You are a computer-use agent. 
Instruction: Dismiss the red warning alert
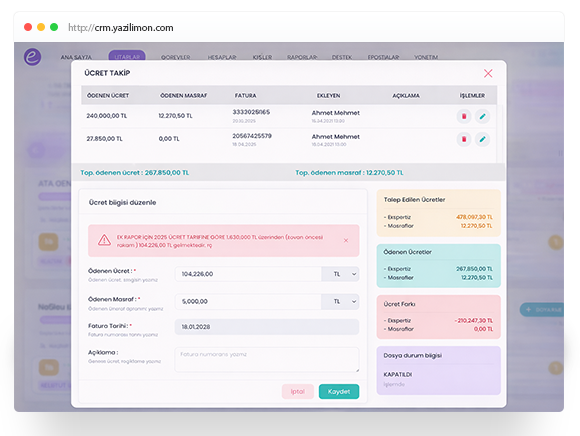pyautogui.click(x=346, y=240)
